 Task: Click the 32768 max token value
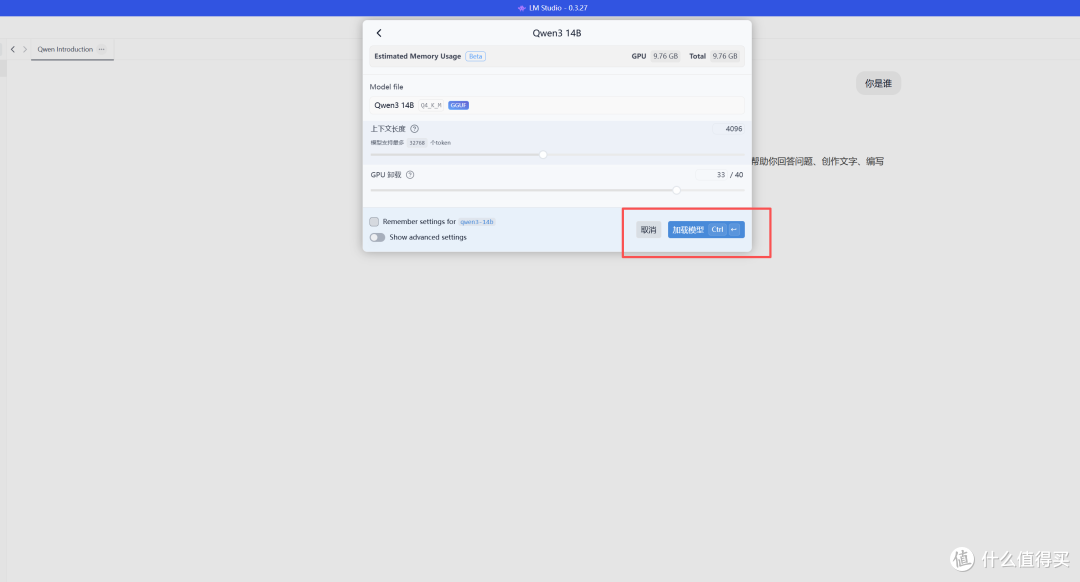[417, 143]
